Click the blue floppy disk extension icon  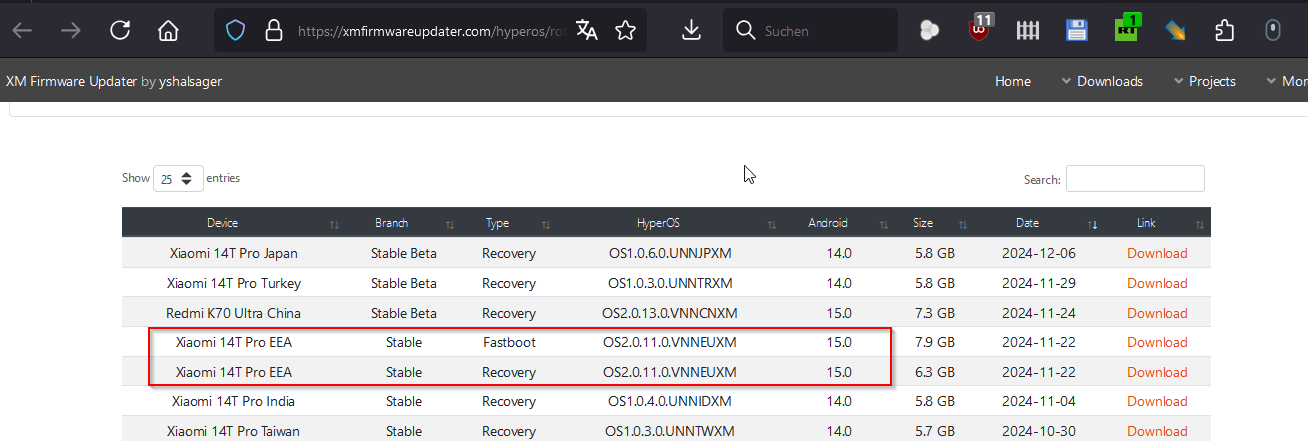click(1076, 30)
